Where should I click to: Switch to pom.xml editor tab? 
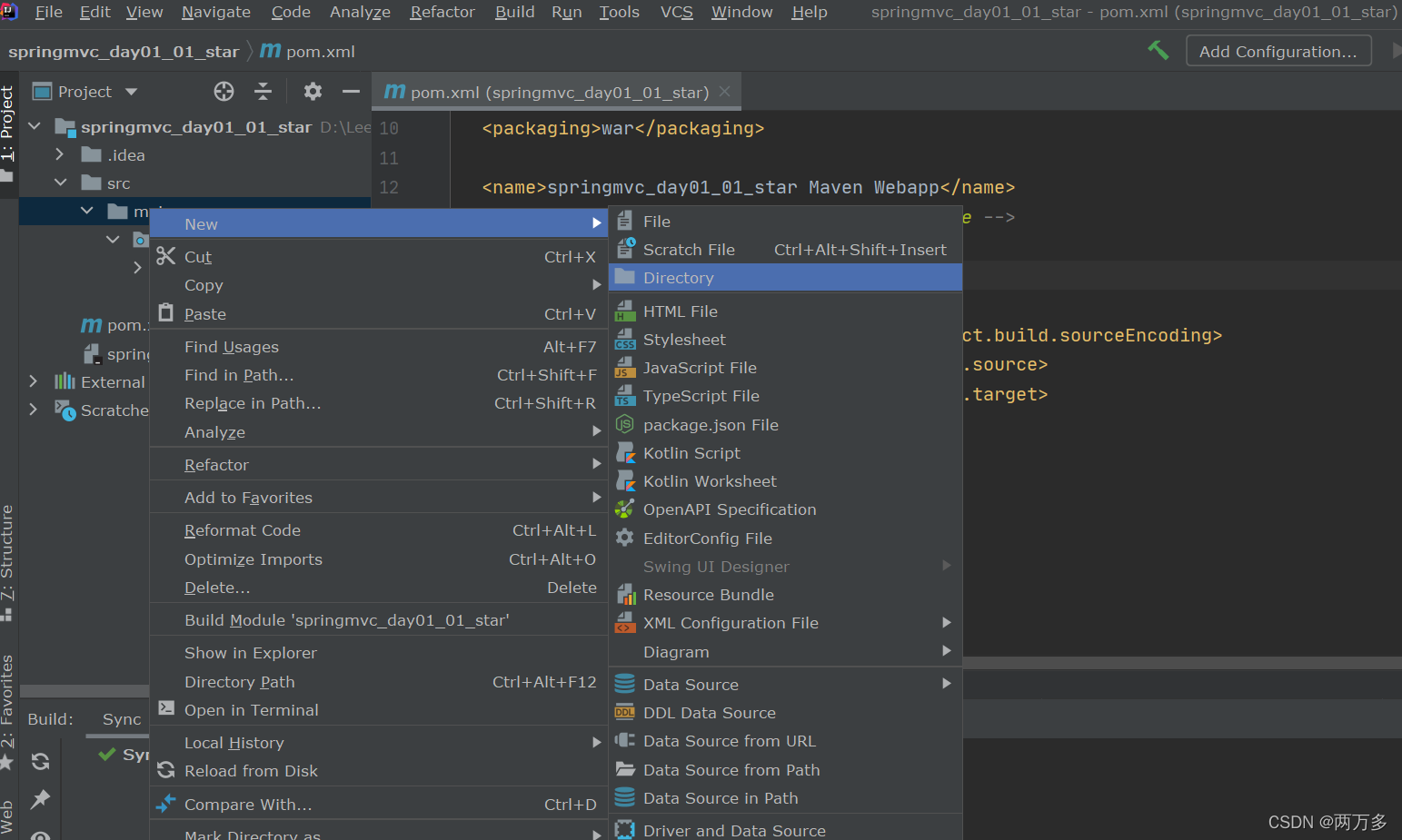pos(558,92)
